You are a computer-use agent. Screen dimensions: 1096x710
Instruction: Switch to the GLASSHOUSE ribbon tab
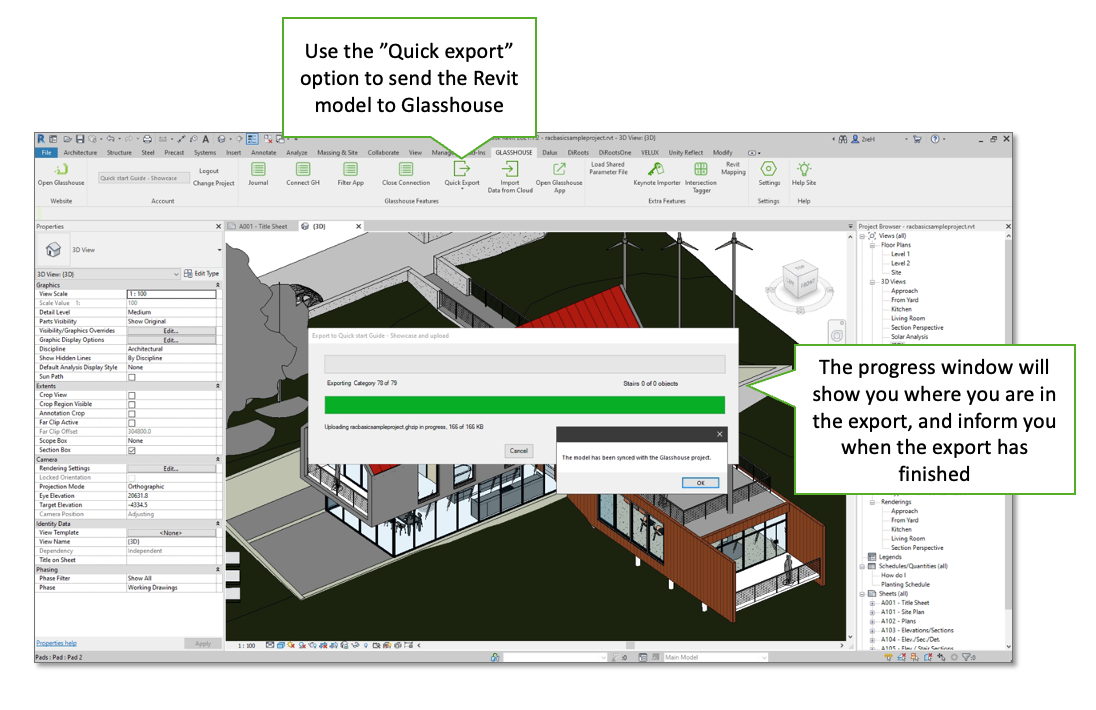pos(514,152)
